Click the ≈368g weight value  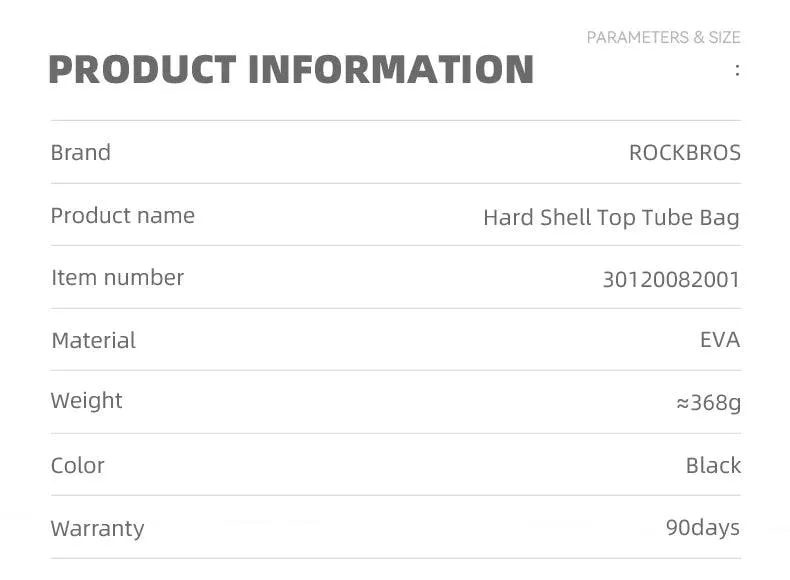click(708, 403)
